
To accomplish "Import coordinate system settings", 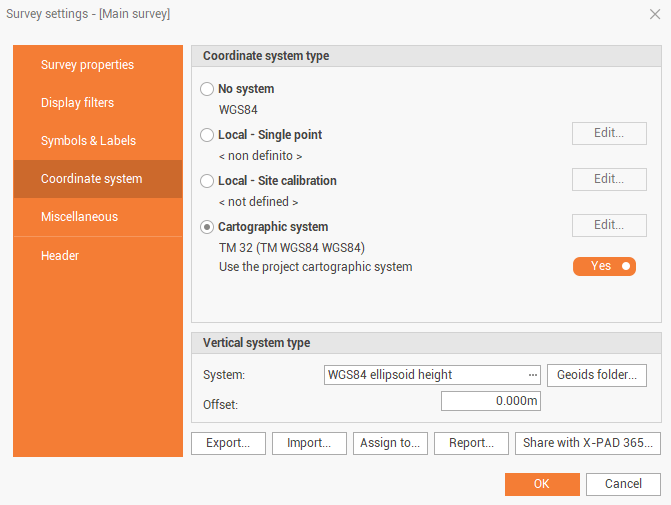I will (309, 443).
